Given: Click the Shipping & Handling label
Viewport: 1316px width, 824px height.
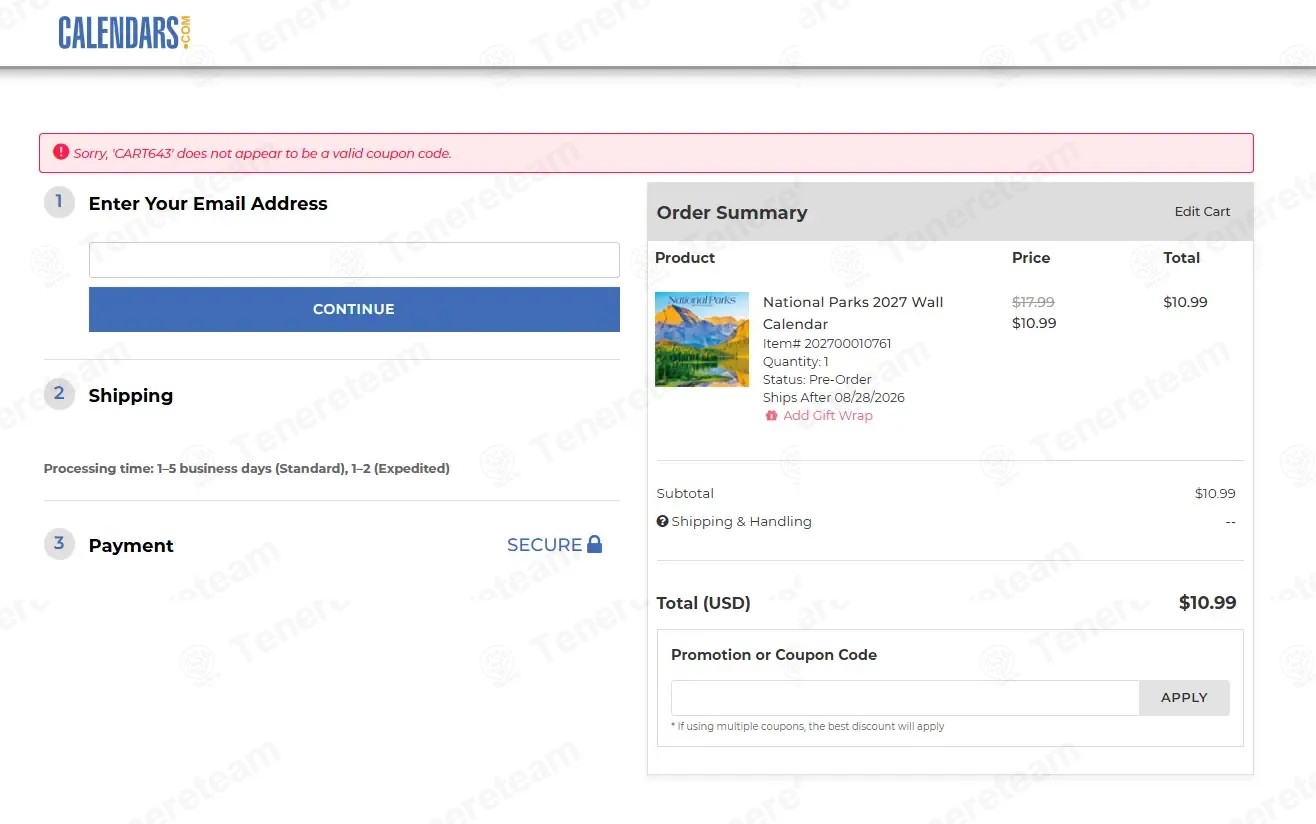Looking at the screenshot, I should (742, 521).
